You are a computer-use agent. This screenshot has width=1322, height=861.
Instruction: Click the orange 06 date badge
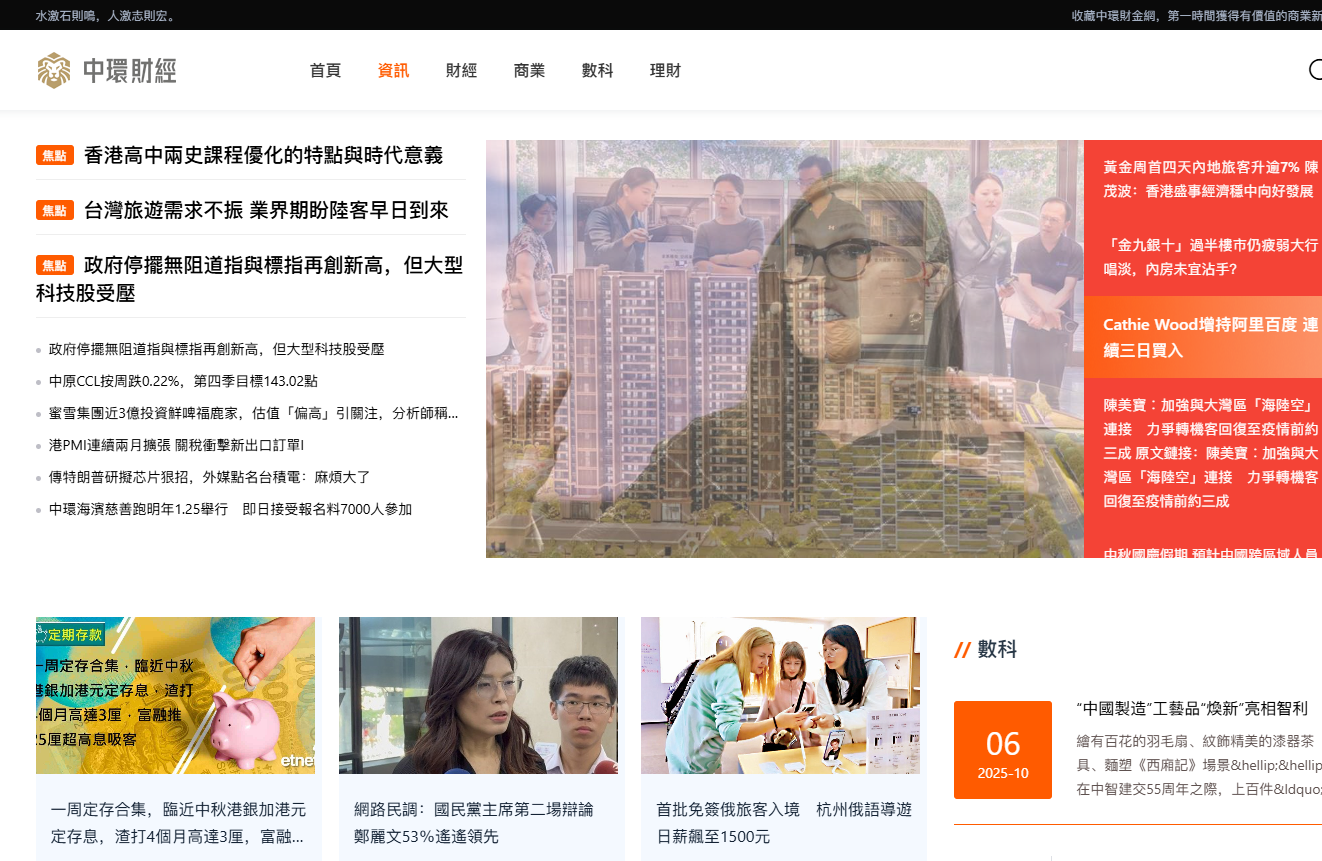pyautogui.click(x=1002, y=750)
